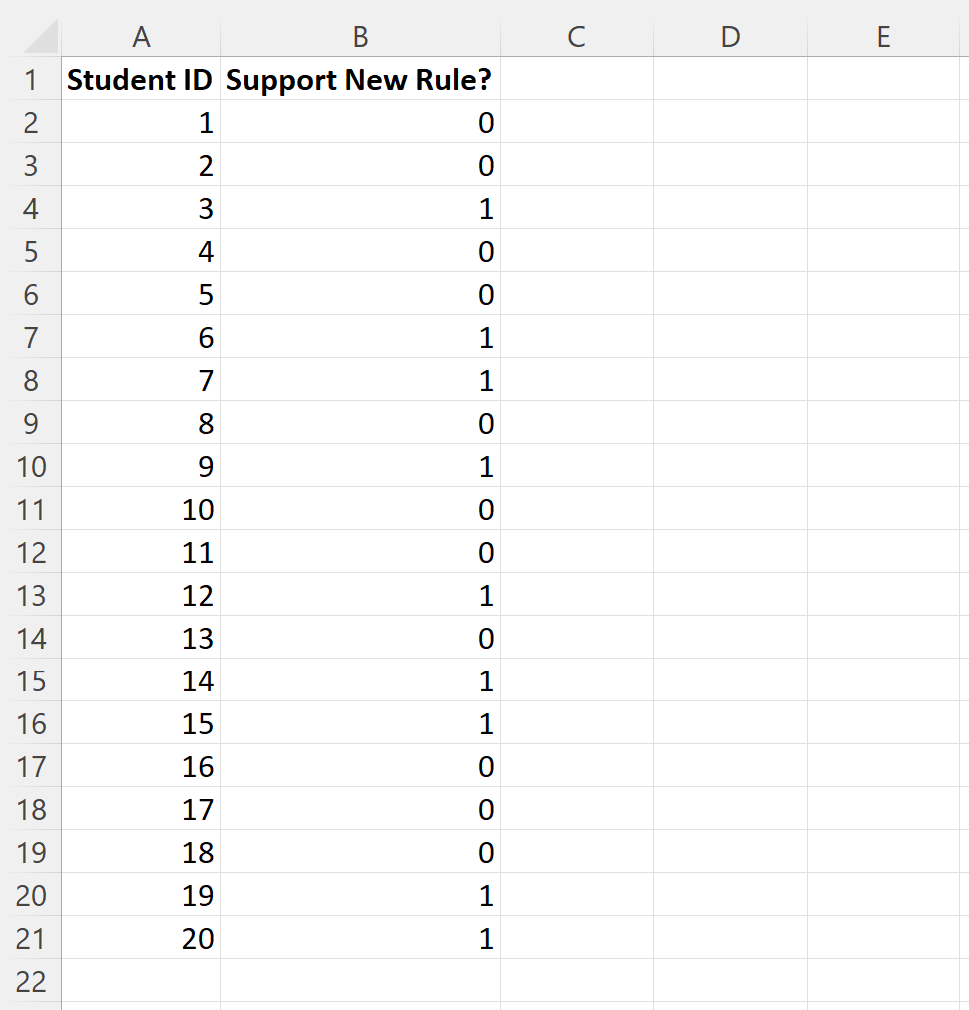Select the cell containing Student ID 5
Screen dimensions: 969x1010
141,294
